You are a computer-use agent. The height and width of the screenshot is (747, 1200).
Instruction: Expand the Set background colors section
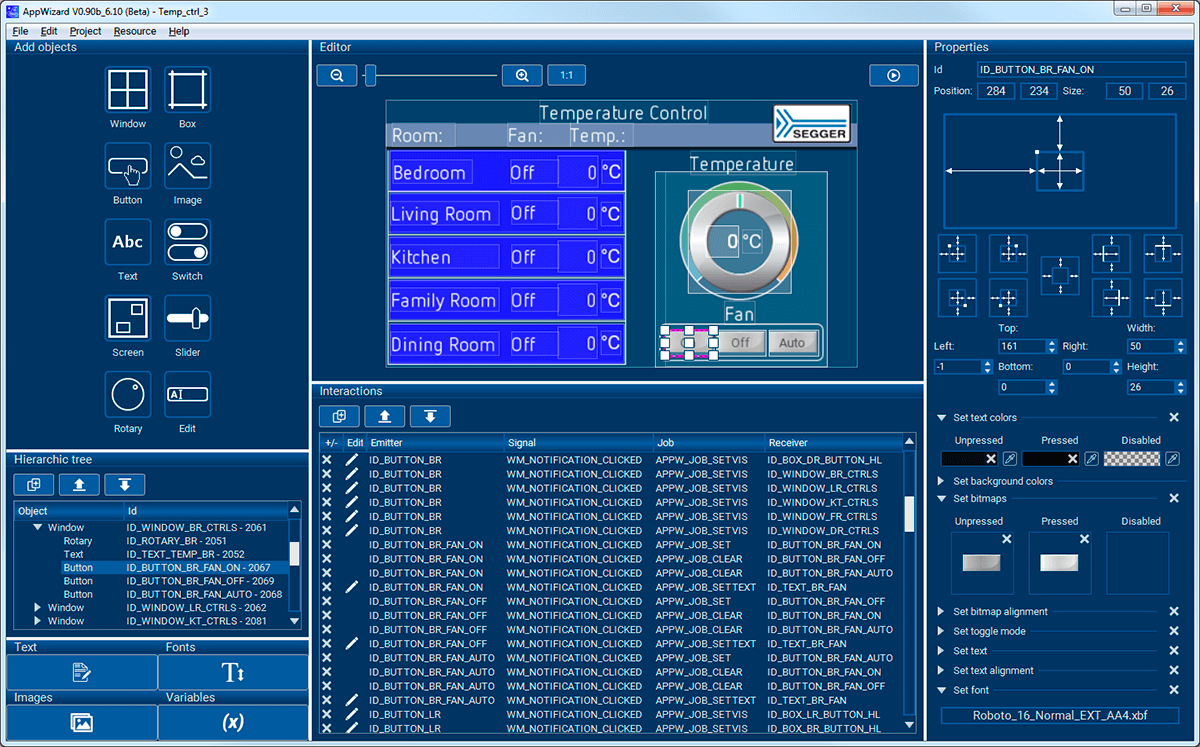942,482
